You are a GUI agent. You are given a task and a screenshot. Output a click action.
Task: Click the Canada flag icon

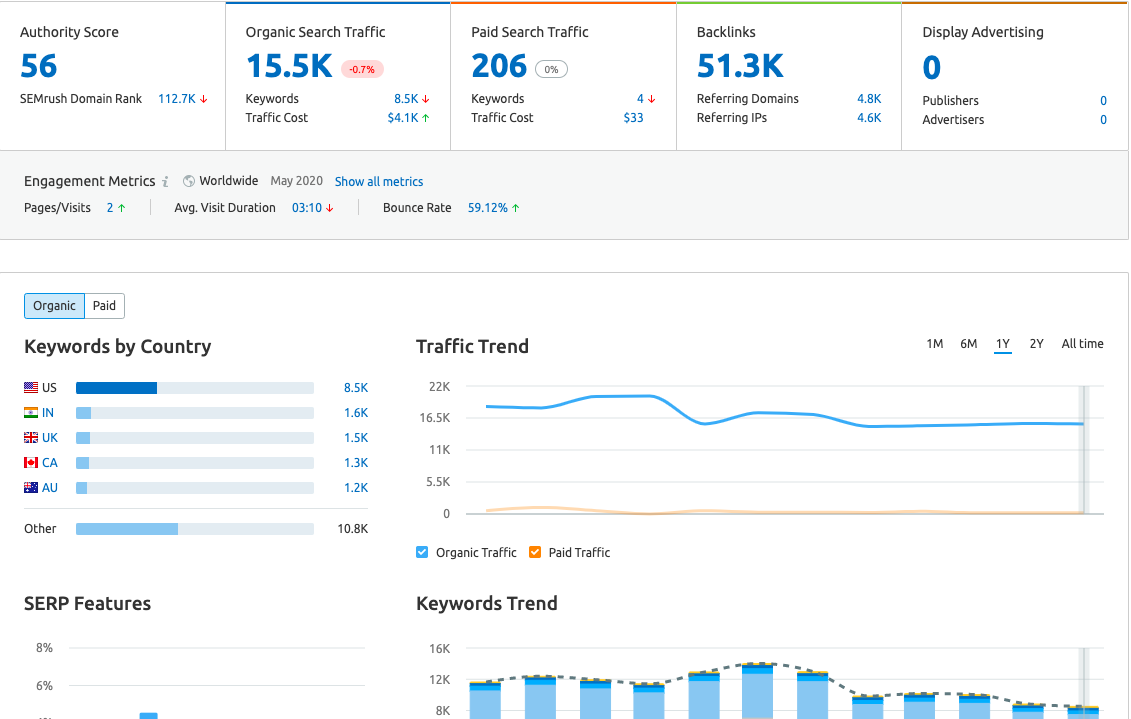31,463
